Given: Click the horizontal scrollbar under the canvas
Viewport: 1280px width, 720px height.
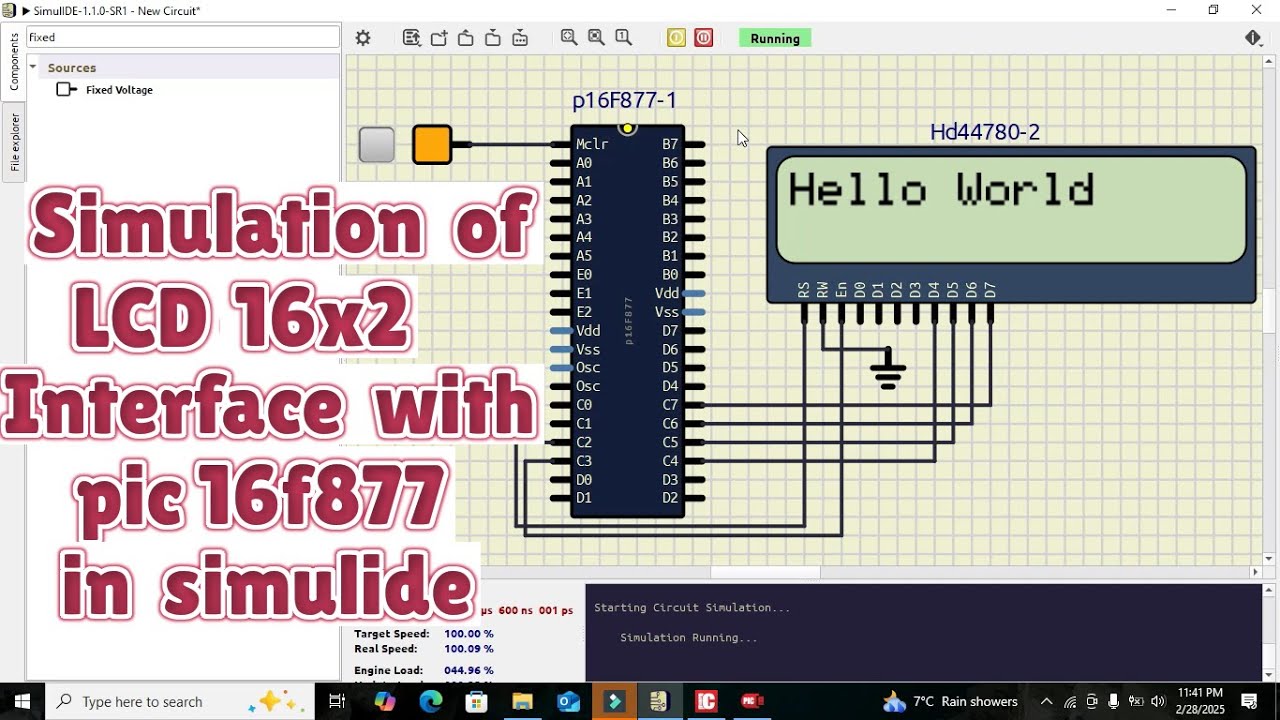Looking at the screenshot, I should click(765, 572).
